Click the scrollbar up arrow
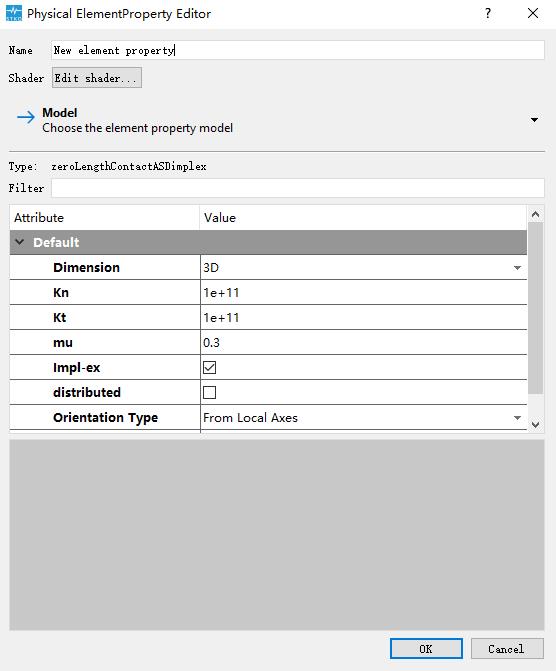This screenshot has width=556, height=671. pos(535,214)
